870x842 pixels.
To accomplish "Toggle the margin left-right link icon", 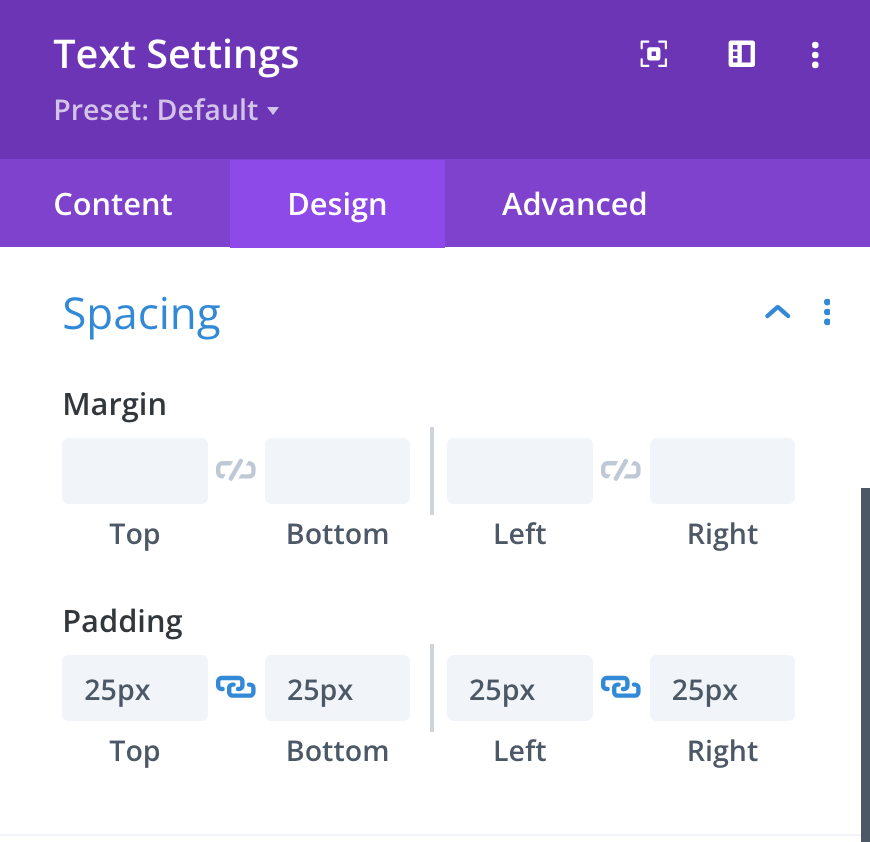I will [621, 470].
